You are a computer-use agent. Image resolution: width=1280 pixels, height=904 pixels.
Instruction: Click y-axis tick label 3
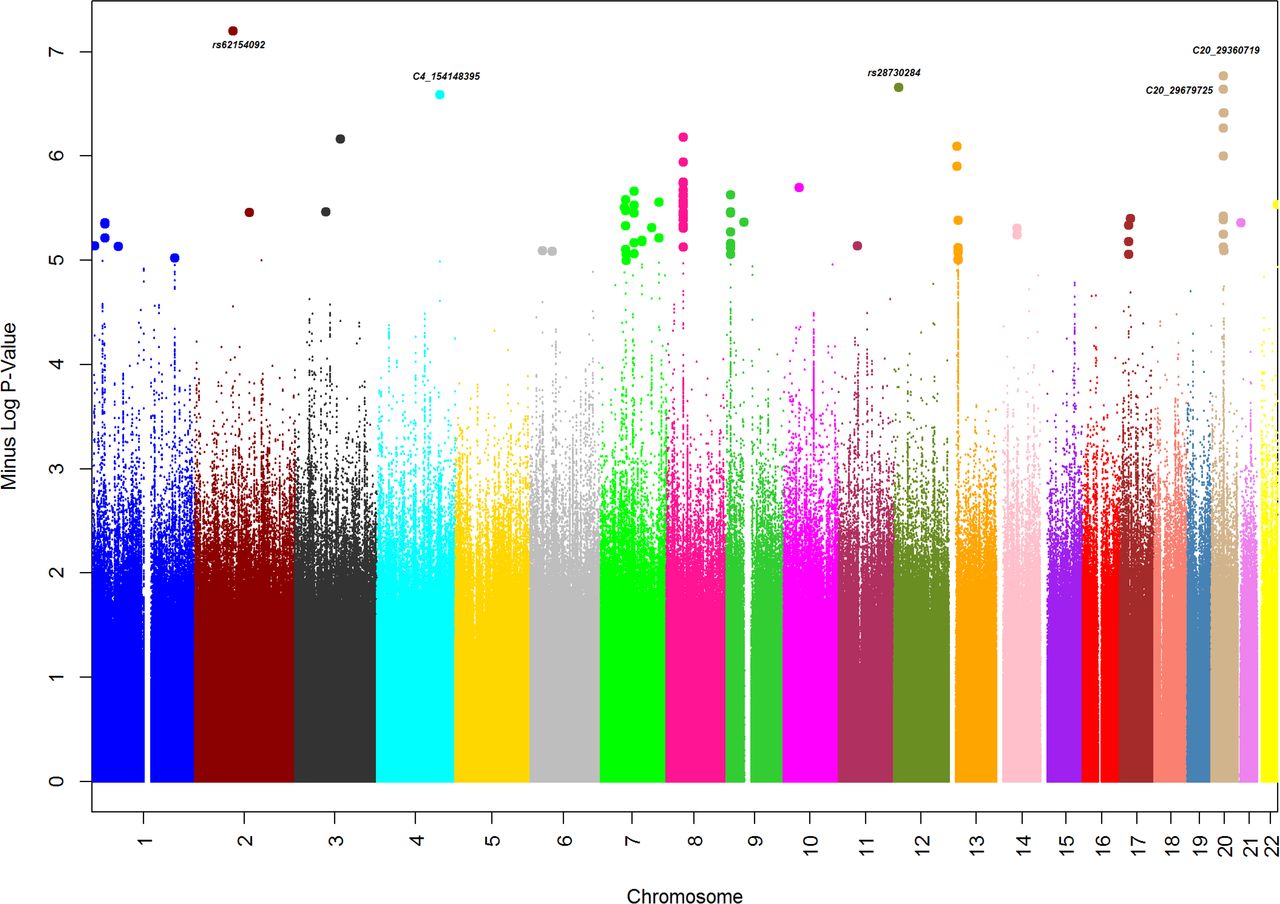tap(58, 468)
